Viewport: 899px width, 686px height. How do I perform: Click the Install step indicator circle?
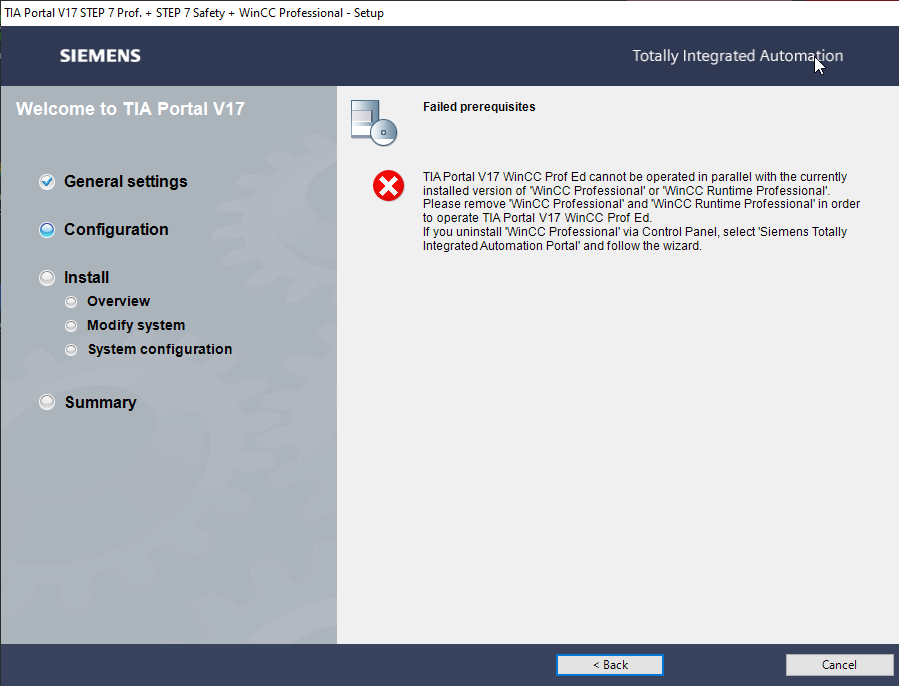pyautogui.click(x=47, y=278)
